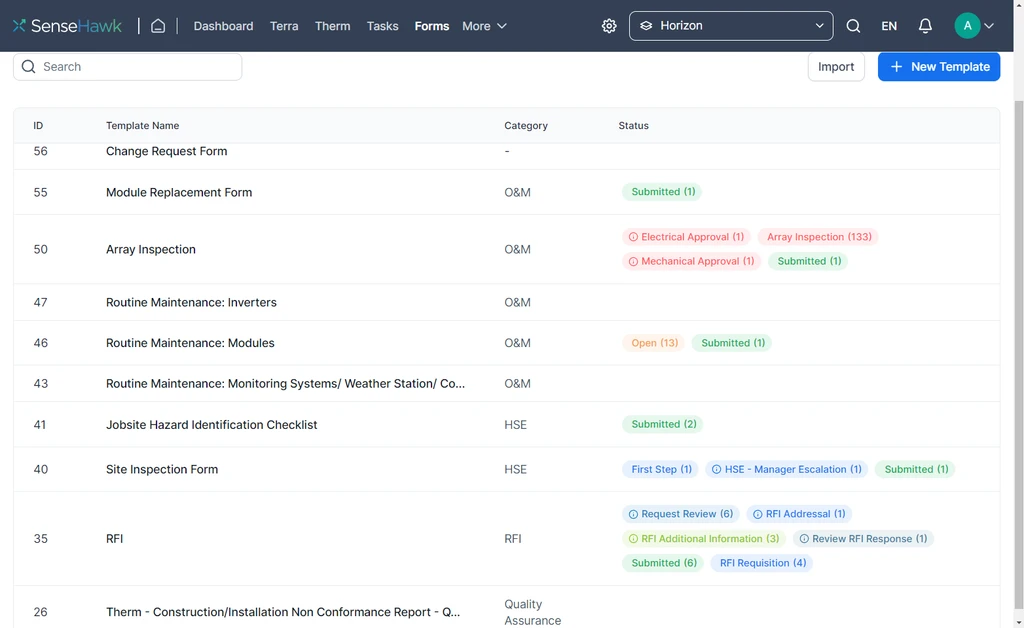Image resolution: width=1024 pixels, height=628 pixels.
Task: Switch to the Dashboard tab
Action: point(223,26)
